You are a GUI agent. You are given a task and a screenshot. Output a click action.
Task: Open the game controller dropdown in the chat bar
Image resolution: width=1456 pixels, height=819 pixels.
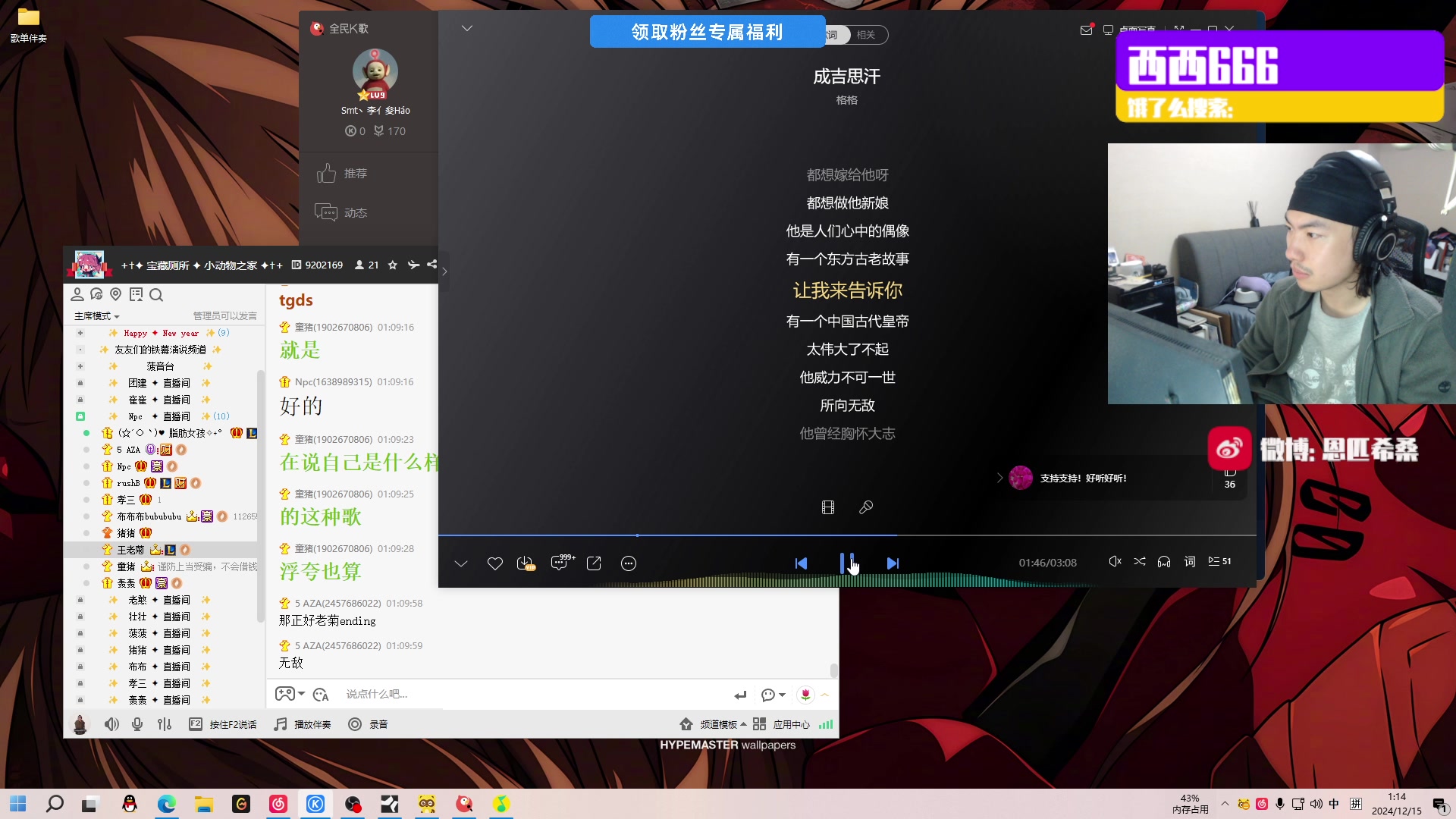tap(290, 694)
